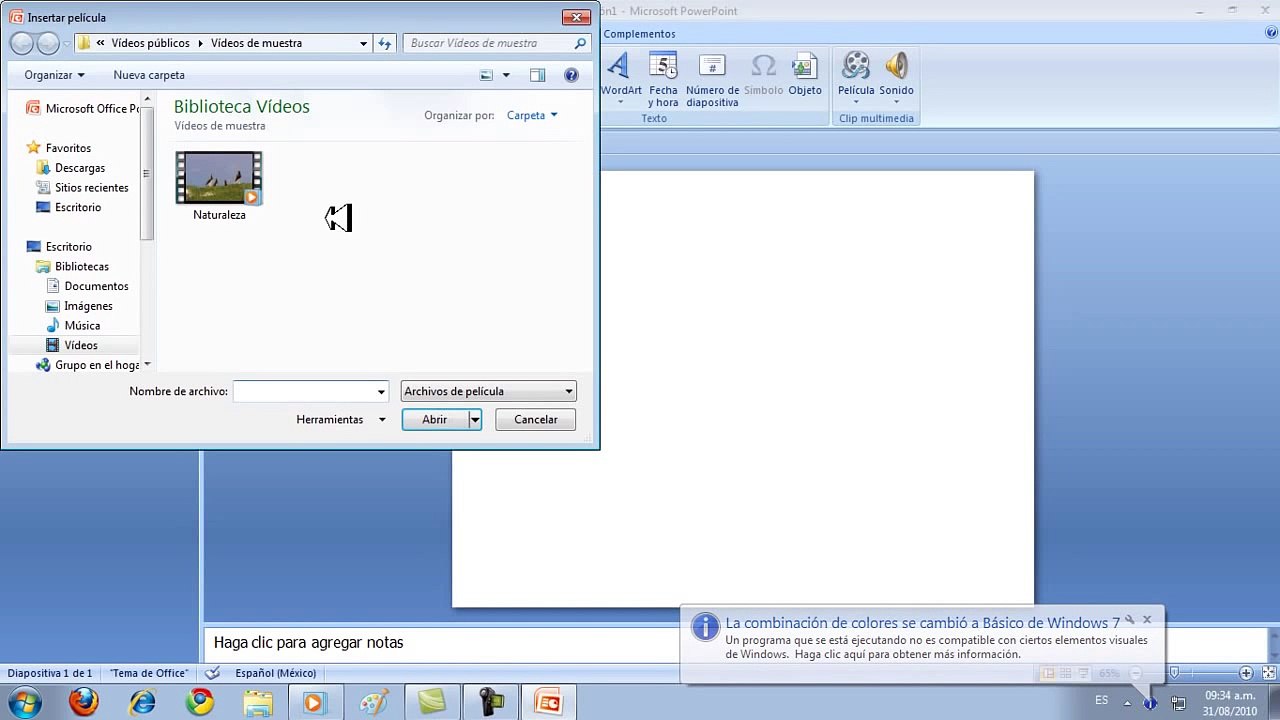Open Windows Media Player from the taskbar
The height and width of the screenshot is (720, 1280).
coord(314,703)
